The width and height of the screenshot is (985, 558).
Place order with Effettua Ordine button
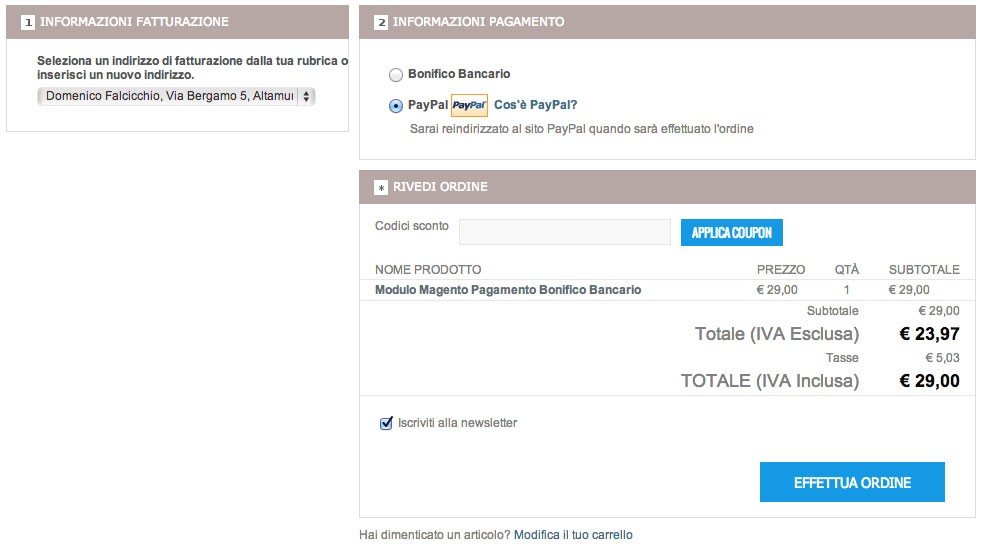coord(852,482)
